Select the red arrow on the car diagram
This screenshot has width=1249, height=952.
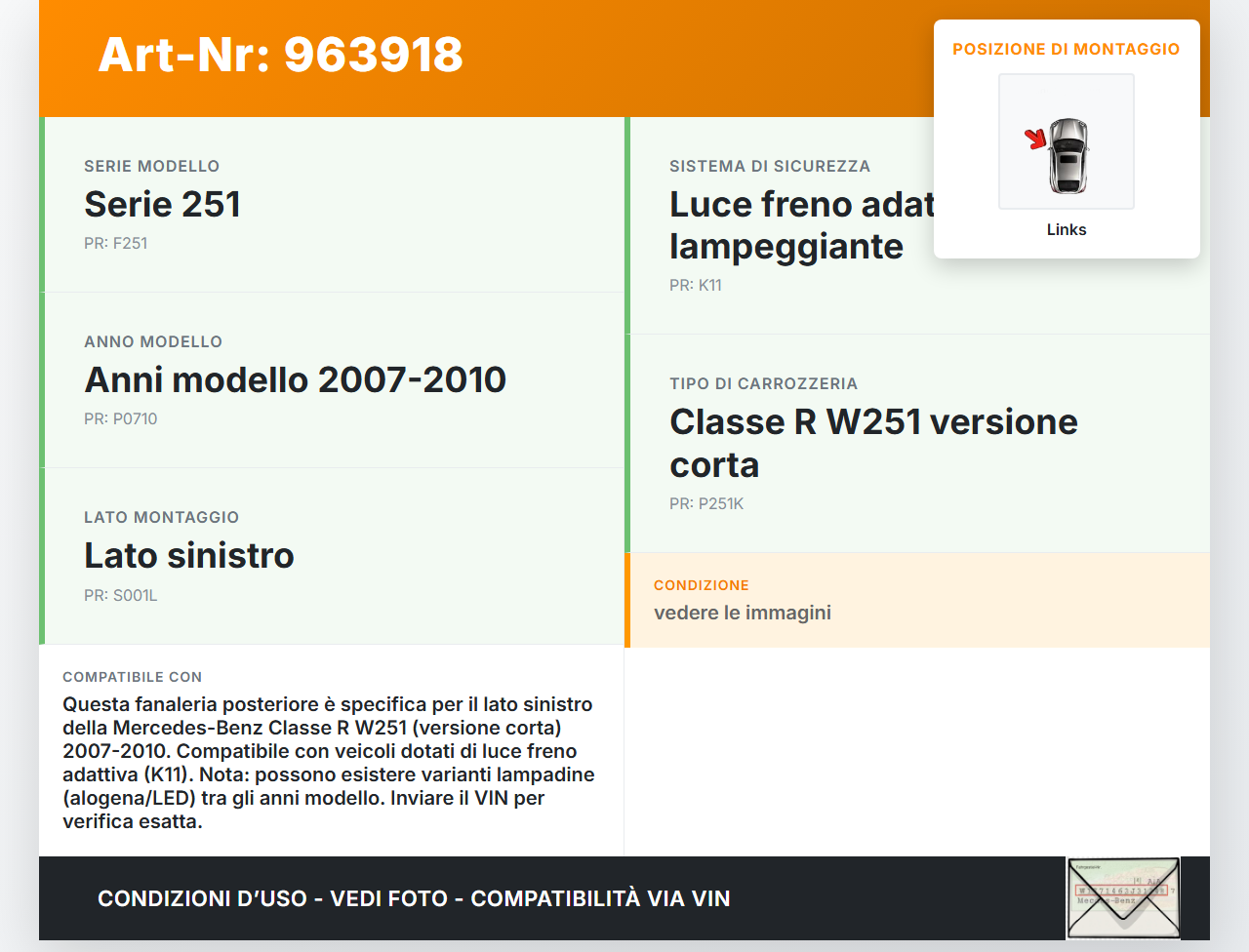coord(1037,139)
